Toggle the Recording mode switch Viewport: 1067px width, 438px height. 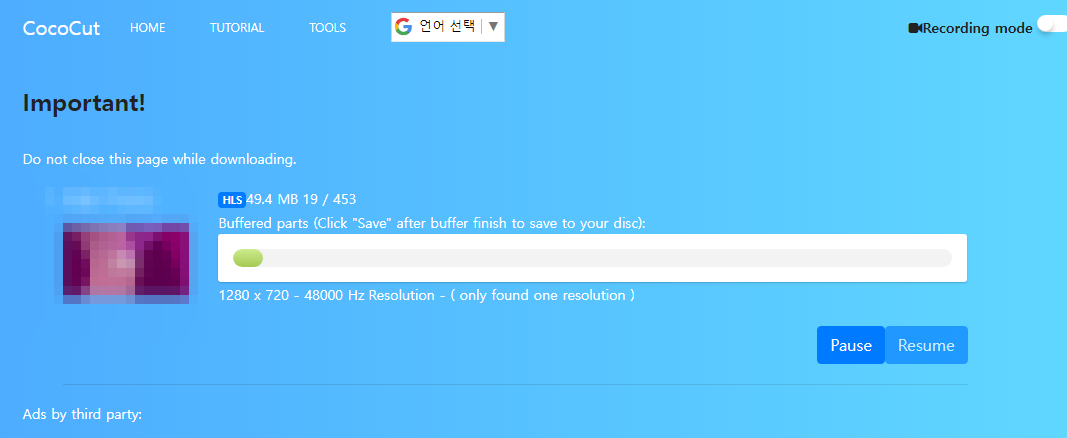coord(1051,26)
